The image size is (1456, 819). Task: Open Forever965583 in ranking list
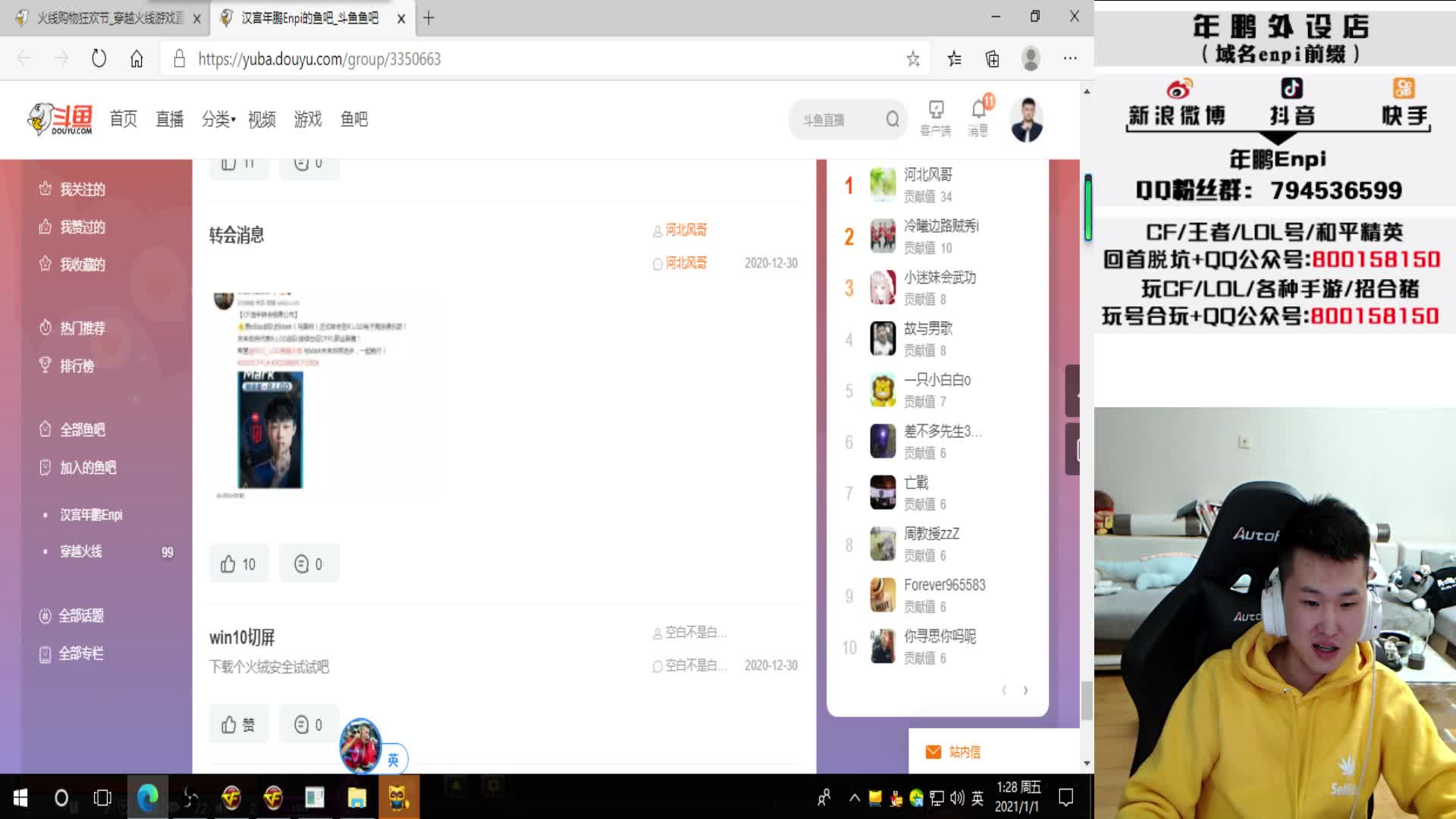point(944,585)
